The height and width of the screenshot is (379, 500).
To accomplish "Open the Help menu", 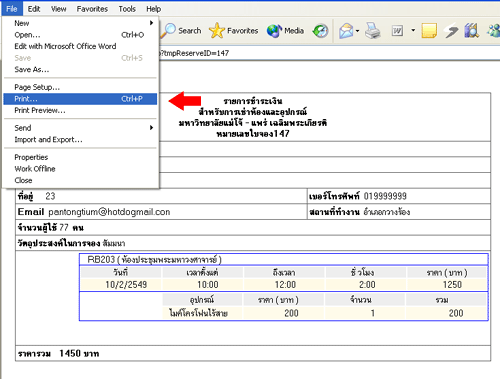I will click(x=153, y=9).
